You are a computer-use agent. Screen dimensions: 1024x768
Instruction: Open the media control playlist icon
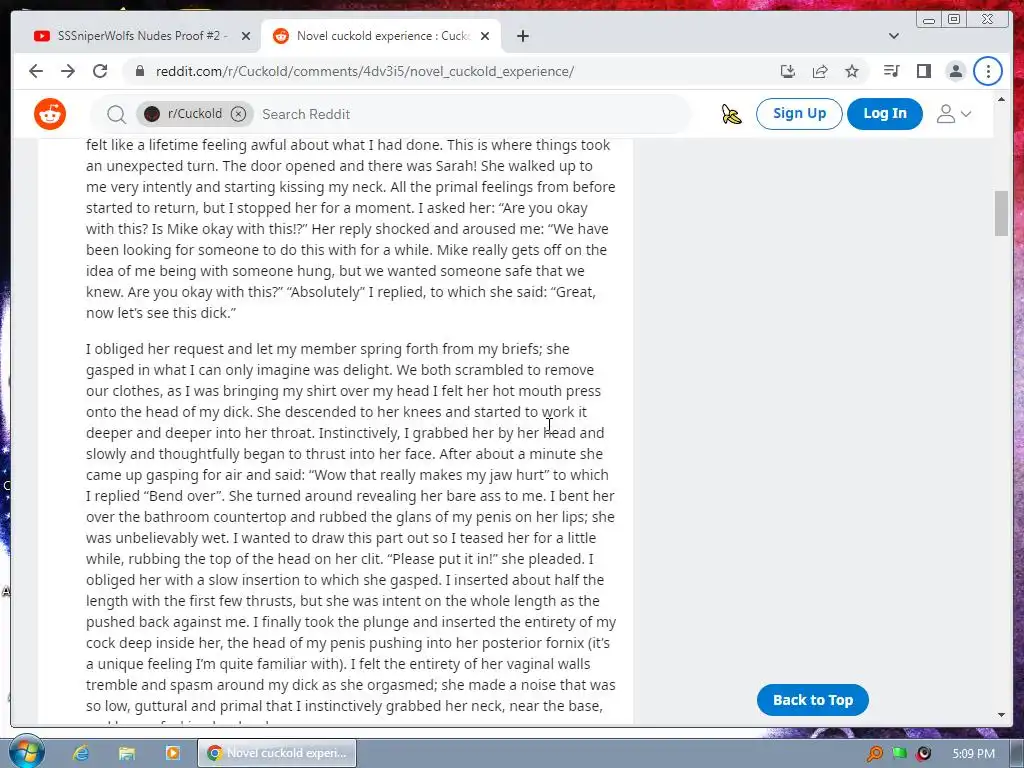[x=891, y=71]
